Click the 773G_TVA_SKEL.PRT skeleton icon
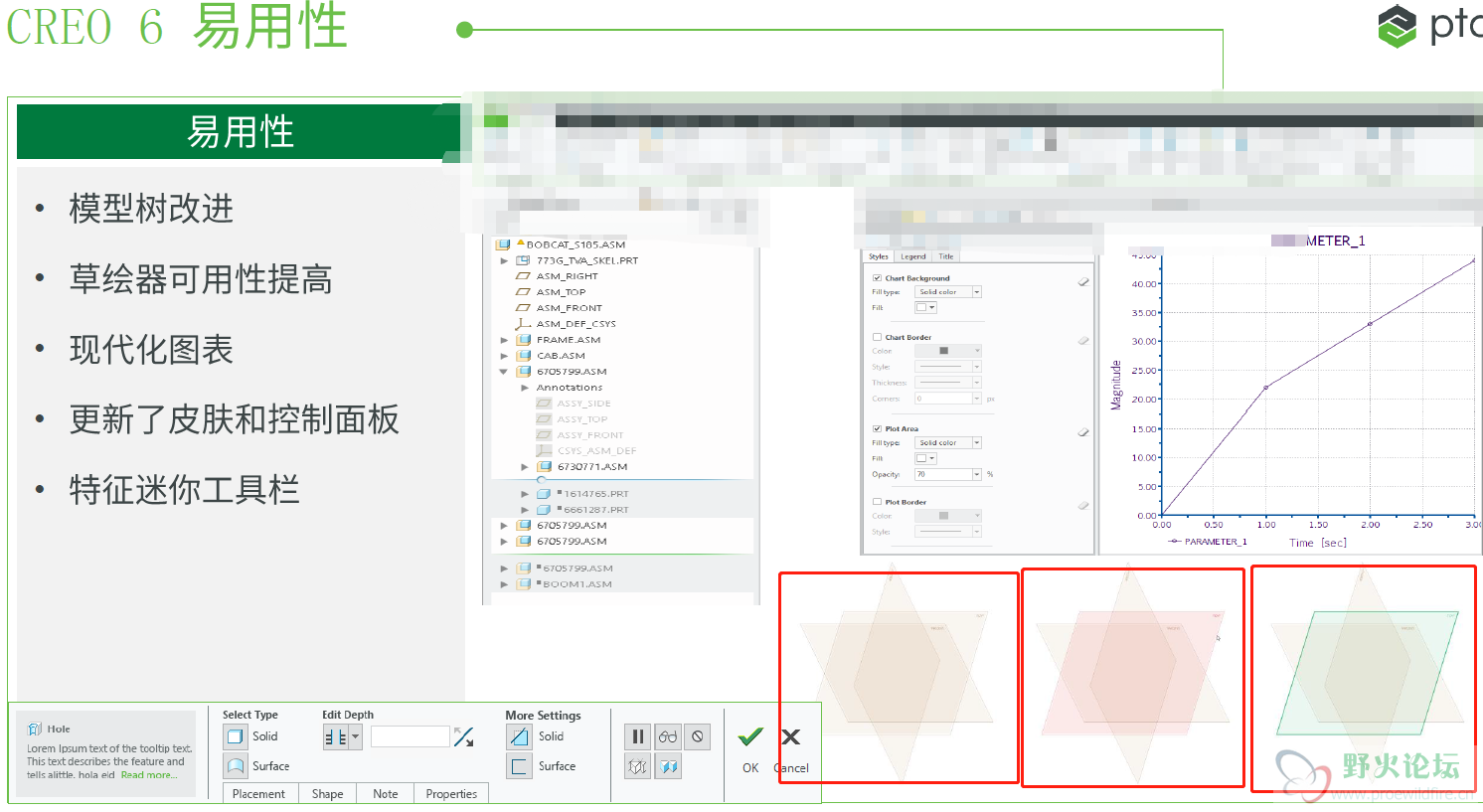Viewport: 1483px width, 812px height. [523, 260]
